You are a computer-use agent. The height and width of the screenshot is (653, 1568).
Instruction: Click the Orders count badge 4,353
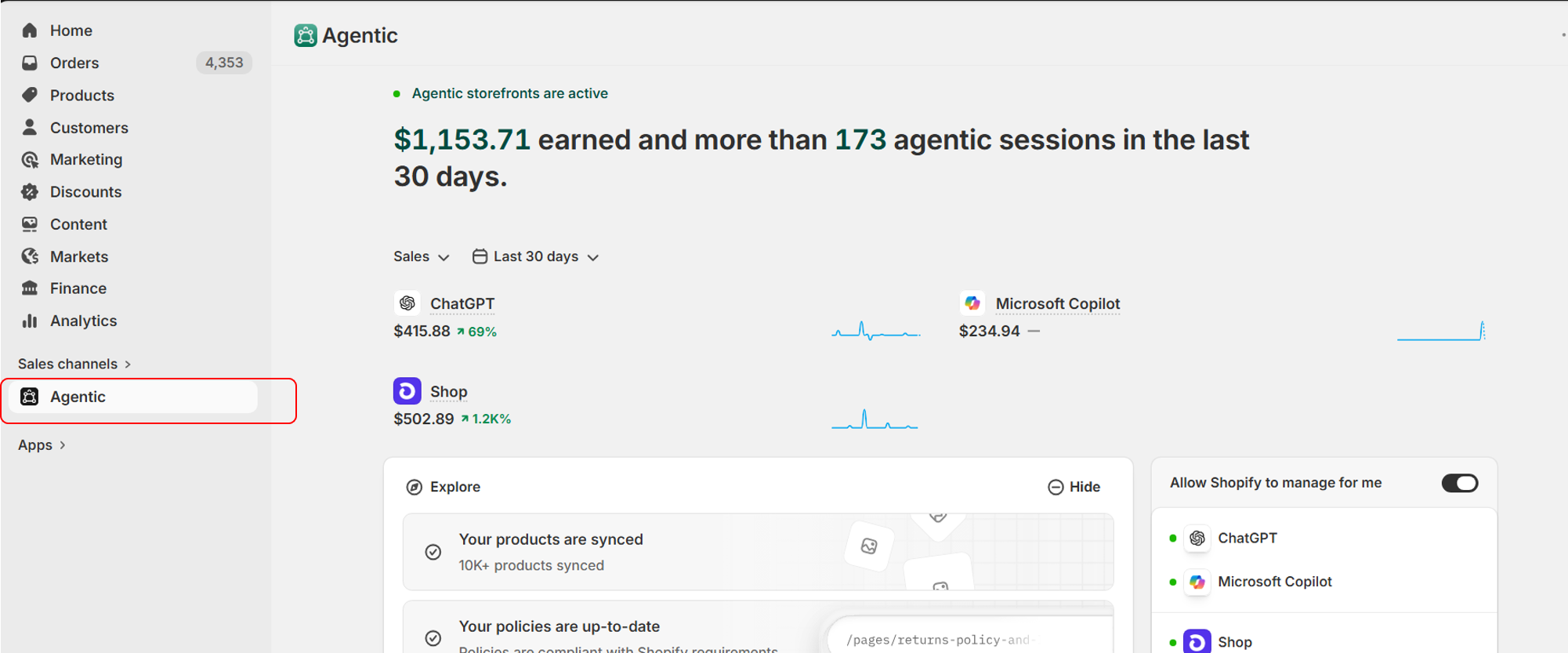224,63
